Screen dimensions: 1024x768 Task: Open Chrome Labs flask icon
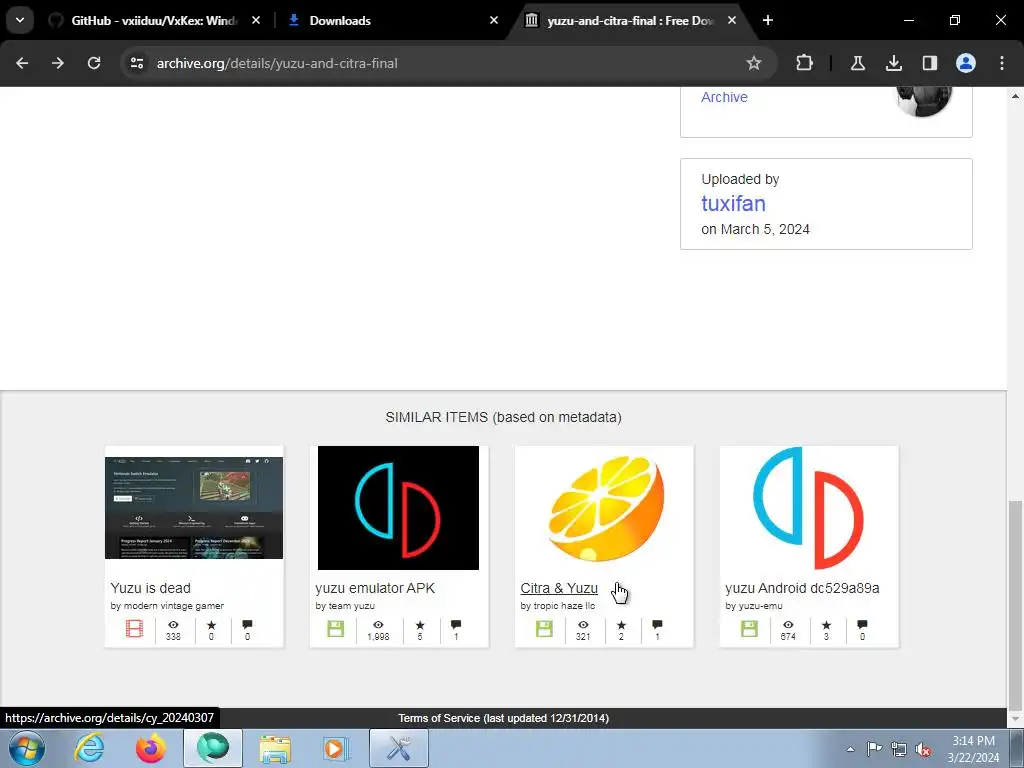(x=857, y=63)
